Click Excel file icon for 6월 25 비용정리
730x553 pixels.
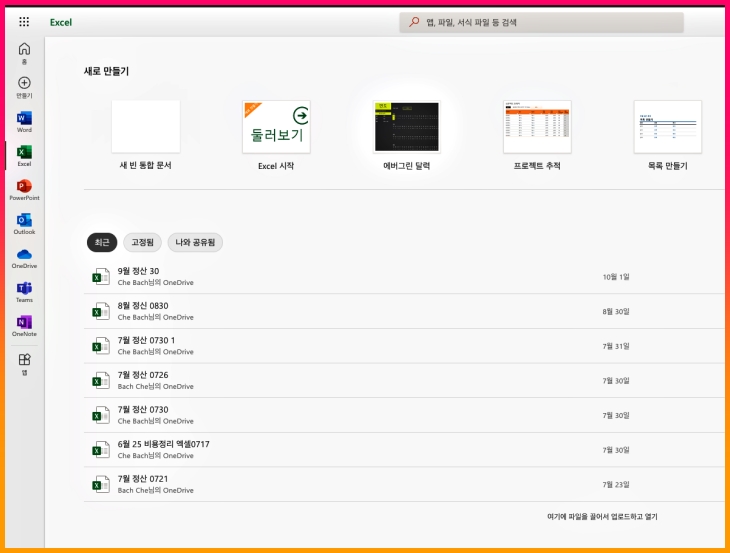(x=101, y=450)
